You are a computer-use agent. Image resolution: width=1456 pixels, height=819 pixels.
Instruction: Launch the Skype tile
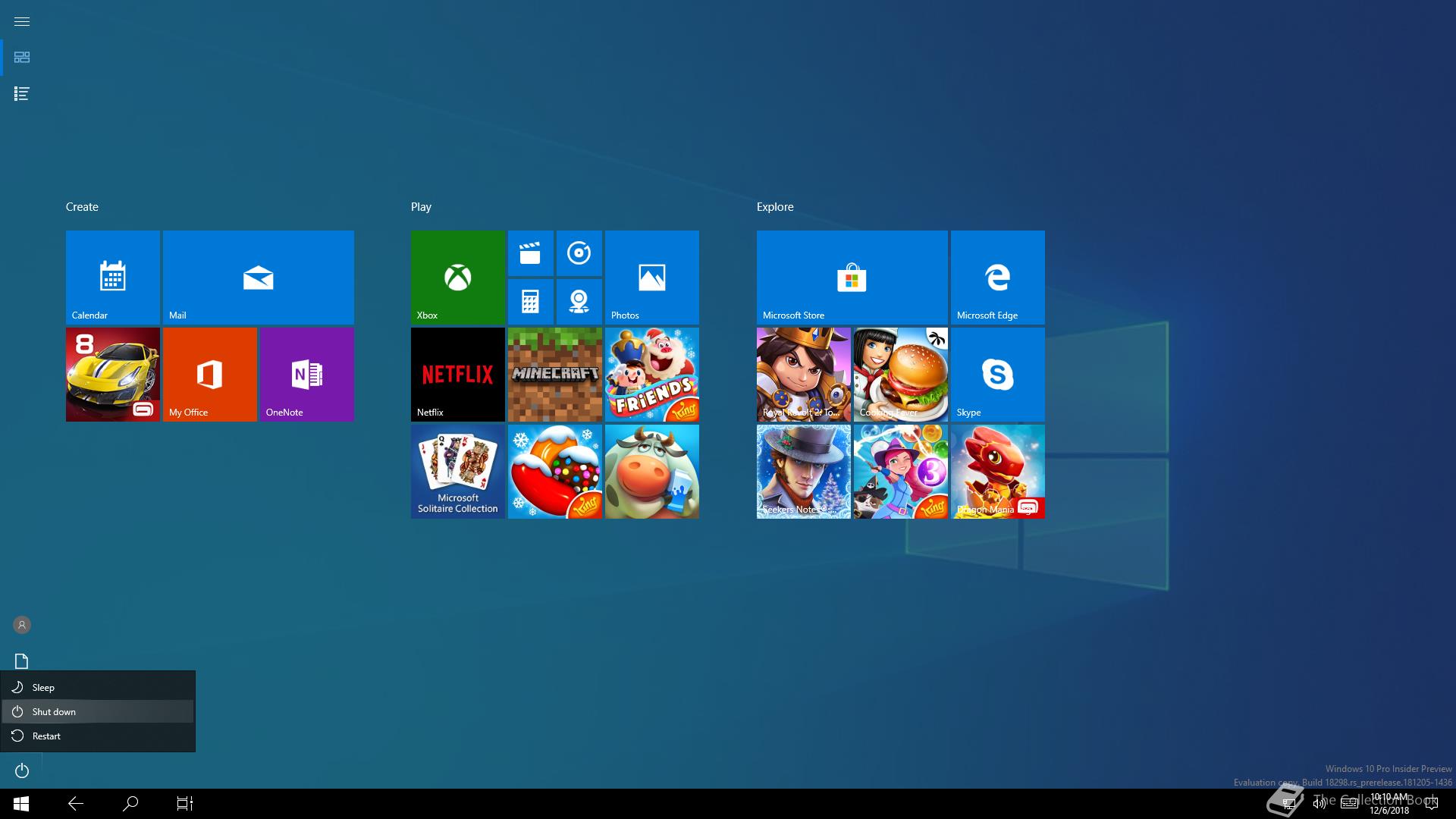click(997, 375)
